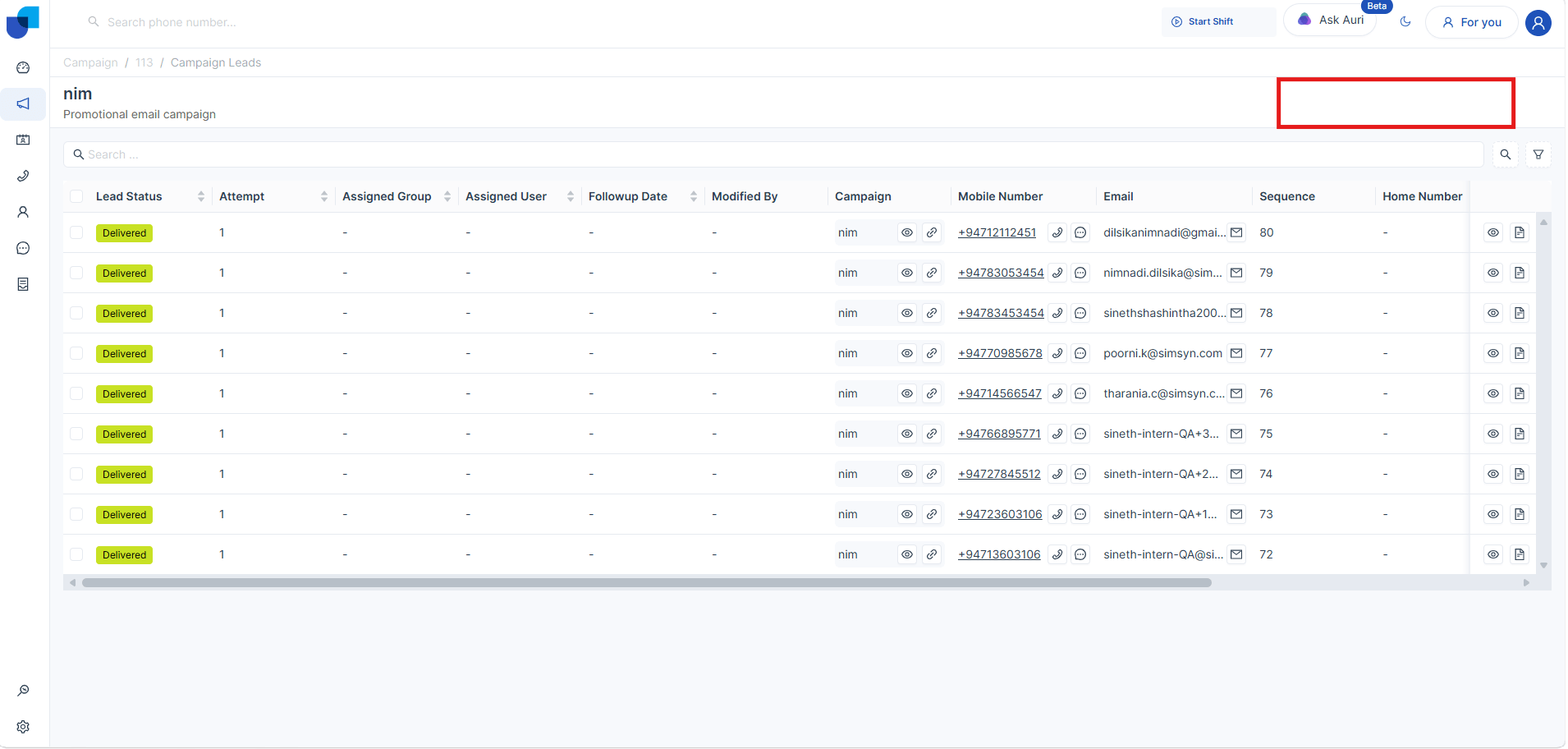Click the dashboard gauge icon in sidebar
The height and width of the screenshot is (749, 1568).
23,67
